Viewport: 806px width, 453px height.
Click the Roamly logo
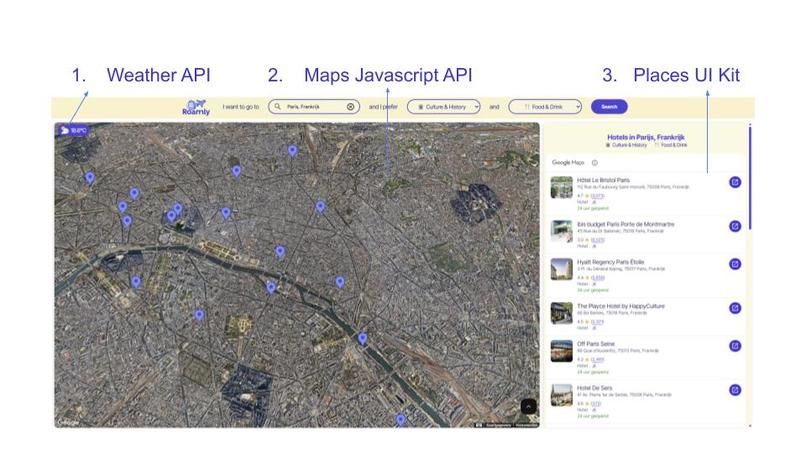196,107
